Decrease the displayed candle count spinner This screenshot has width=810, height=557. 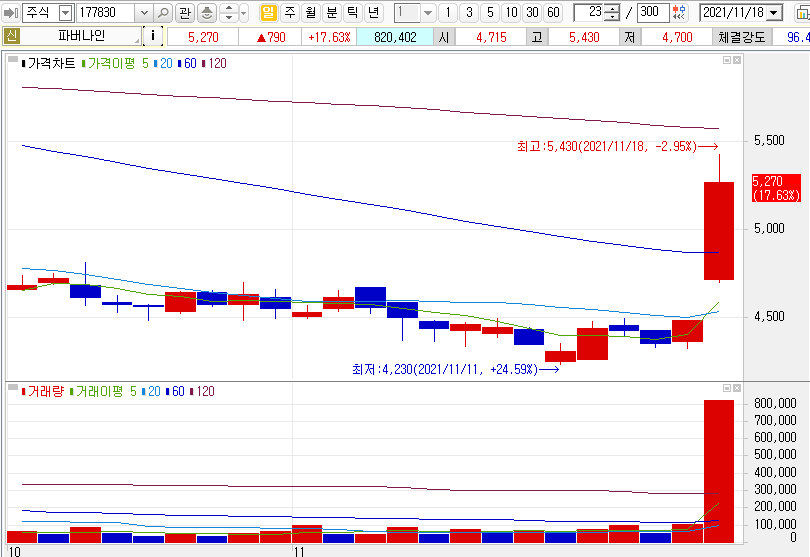pos(612,17)
